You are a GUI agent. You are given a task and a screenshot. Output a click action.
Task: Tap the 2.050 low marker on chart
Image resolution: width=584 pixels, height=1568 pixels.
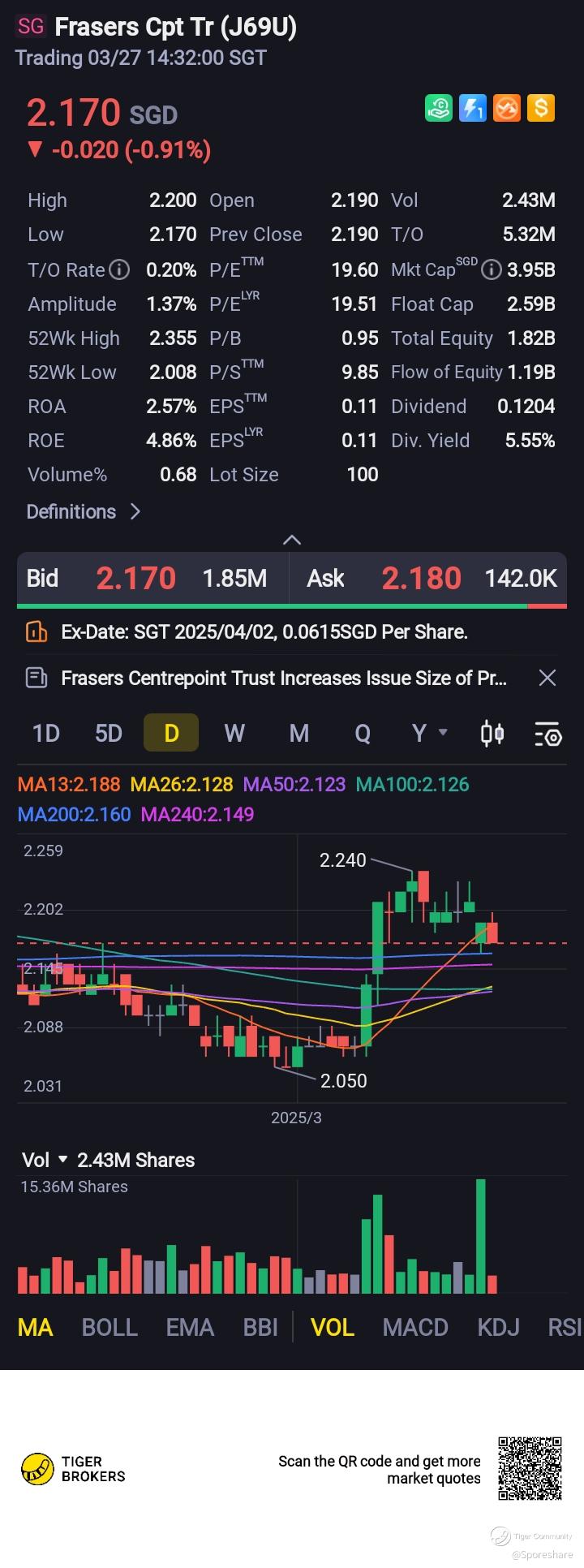[343, 1080]
